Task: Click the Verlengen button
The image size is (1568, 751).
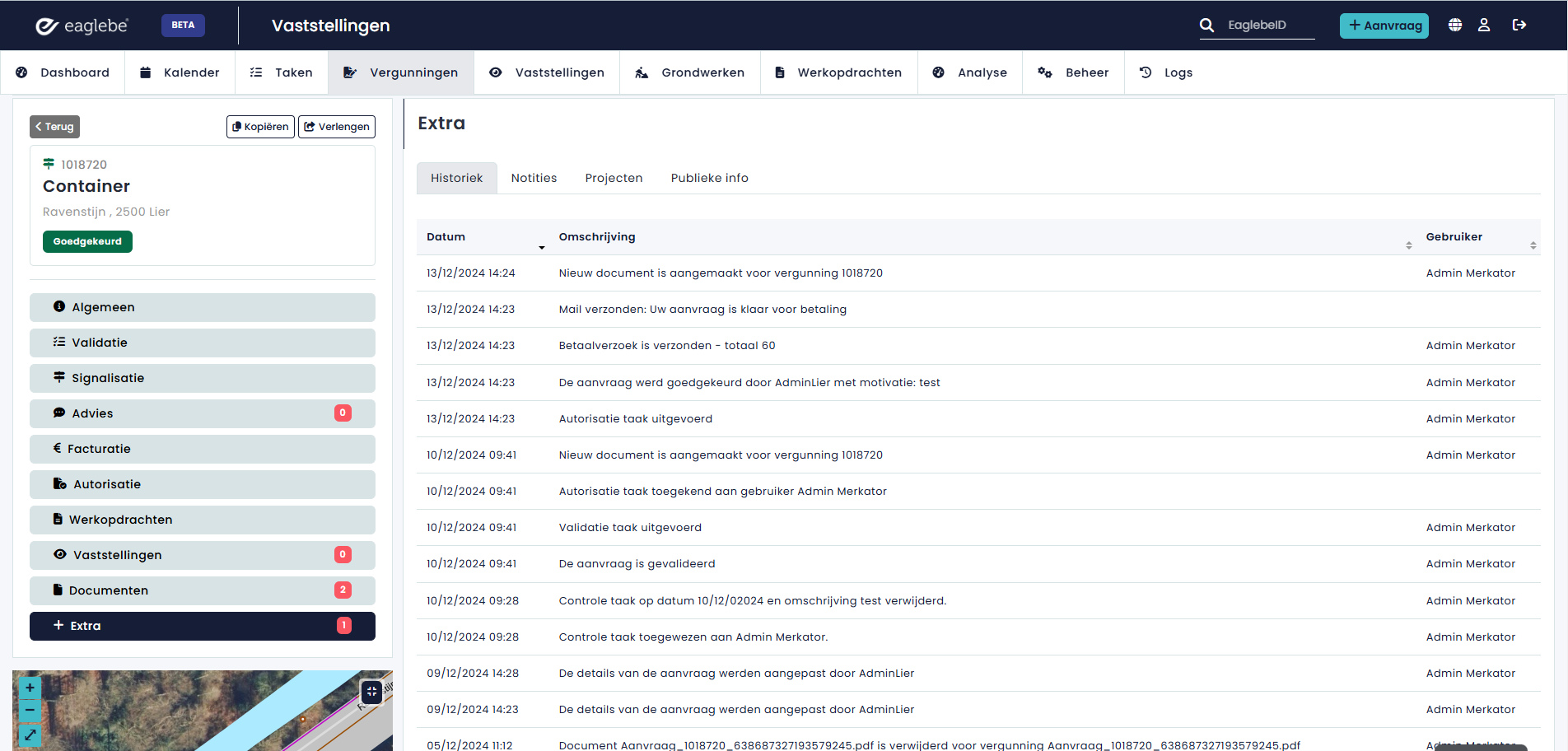Action: click(x=337, y=127)
